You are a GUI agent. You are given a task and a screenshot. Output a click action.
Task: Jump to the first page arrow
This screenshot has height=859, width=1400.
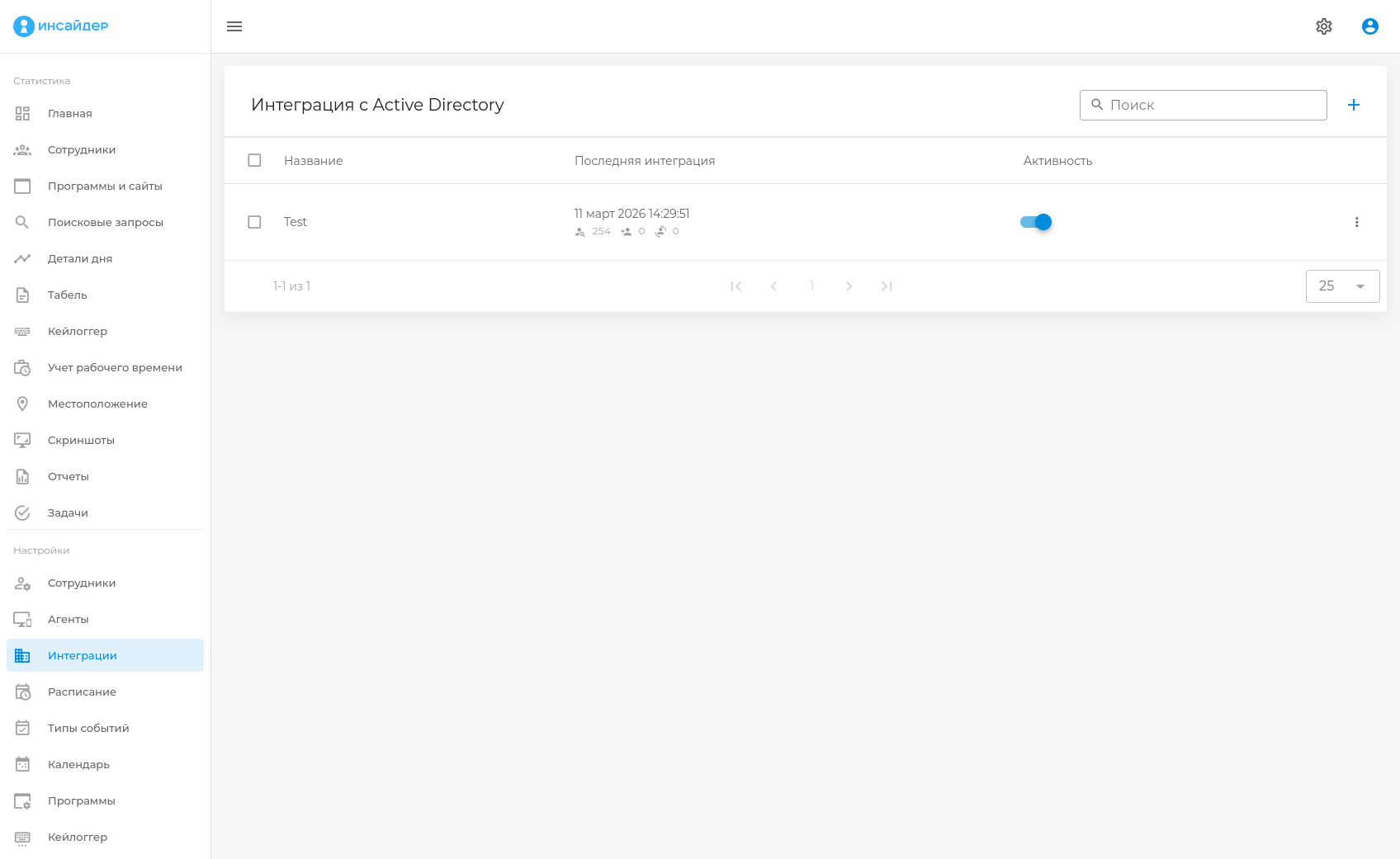coord(735,286)
